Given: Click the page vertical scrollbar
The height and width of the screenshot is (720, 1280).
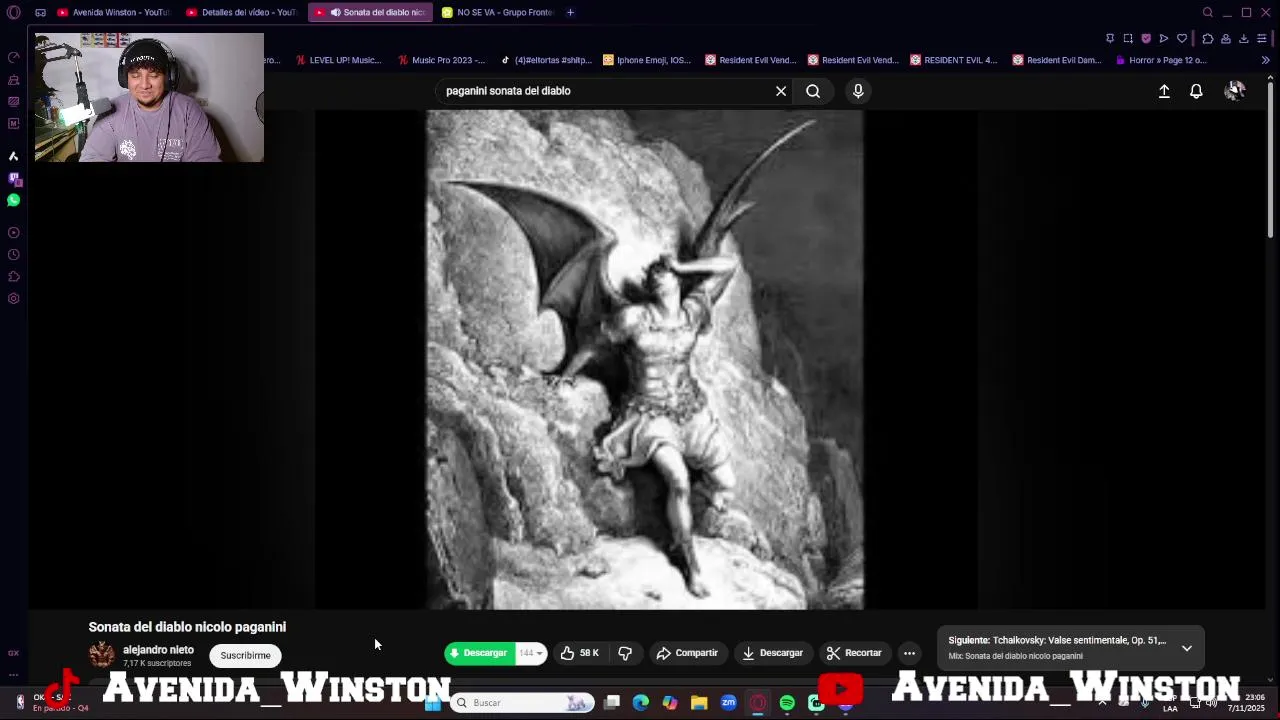Looking at the screenshot, I should pyautogui.click(x=1270, y=160).
